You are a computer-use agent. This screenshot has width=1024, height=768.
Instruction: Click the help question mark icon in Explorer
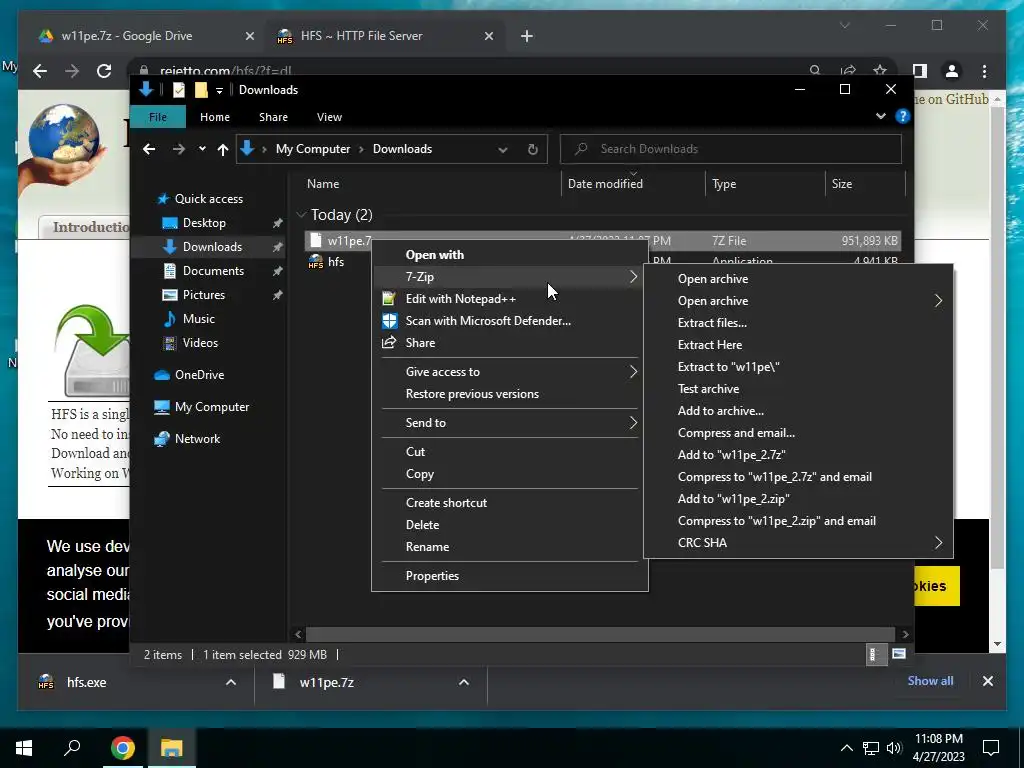point(903,116)
